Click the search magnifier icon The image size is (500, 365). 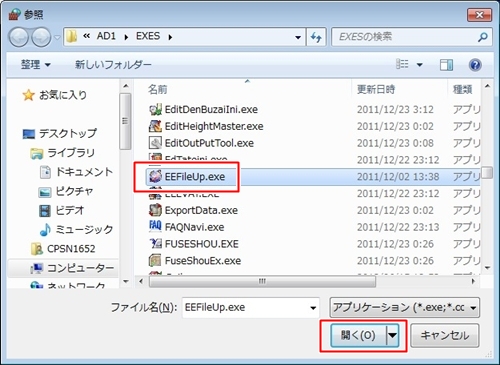coord(483,37)
